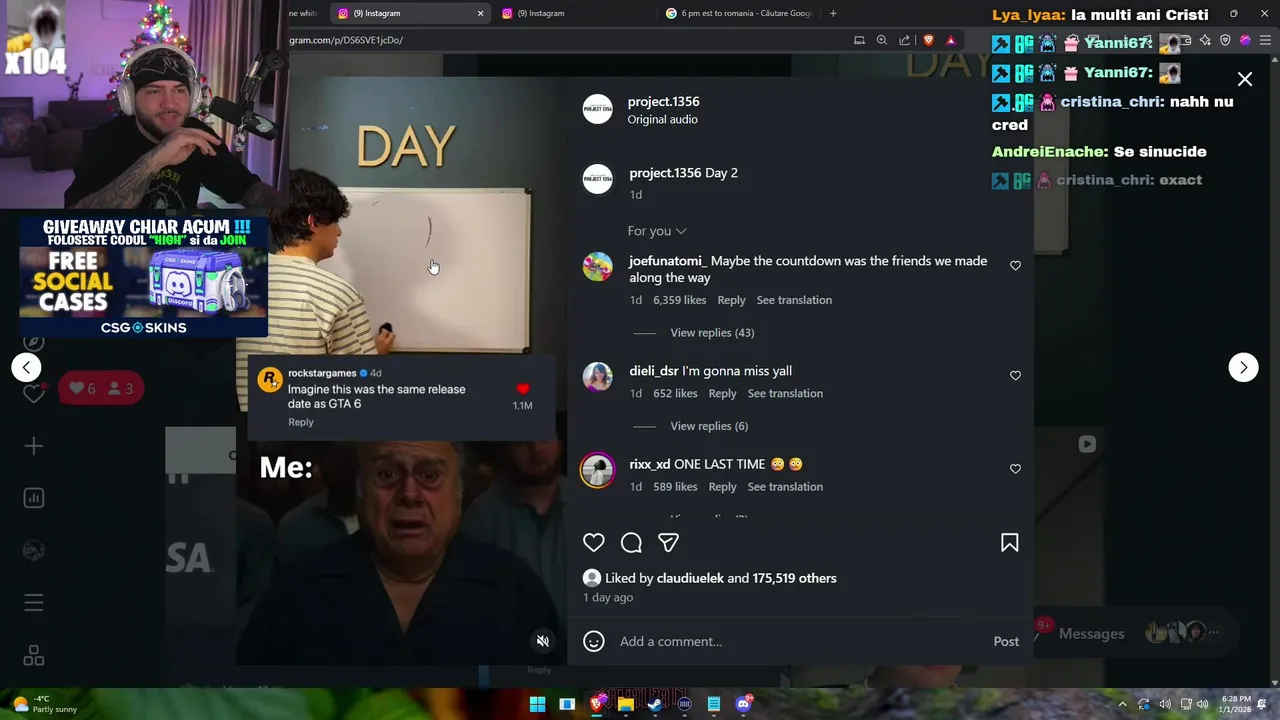
Task: Open joefunatomi_ profile picture
Action: pos(597,267)
